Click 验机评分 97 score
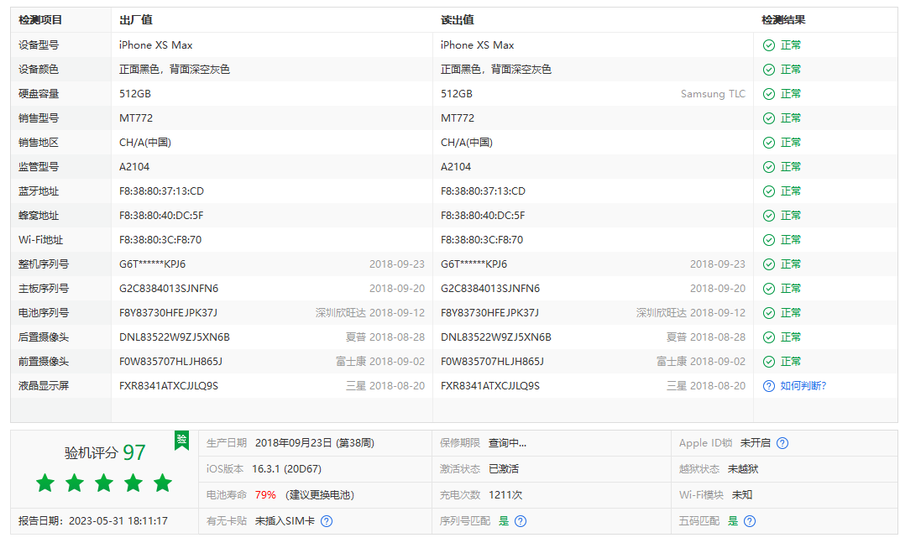900x543 pixels. (x=105, y=453)
